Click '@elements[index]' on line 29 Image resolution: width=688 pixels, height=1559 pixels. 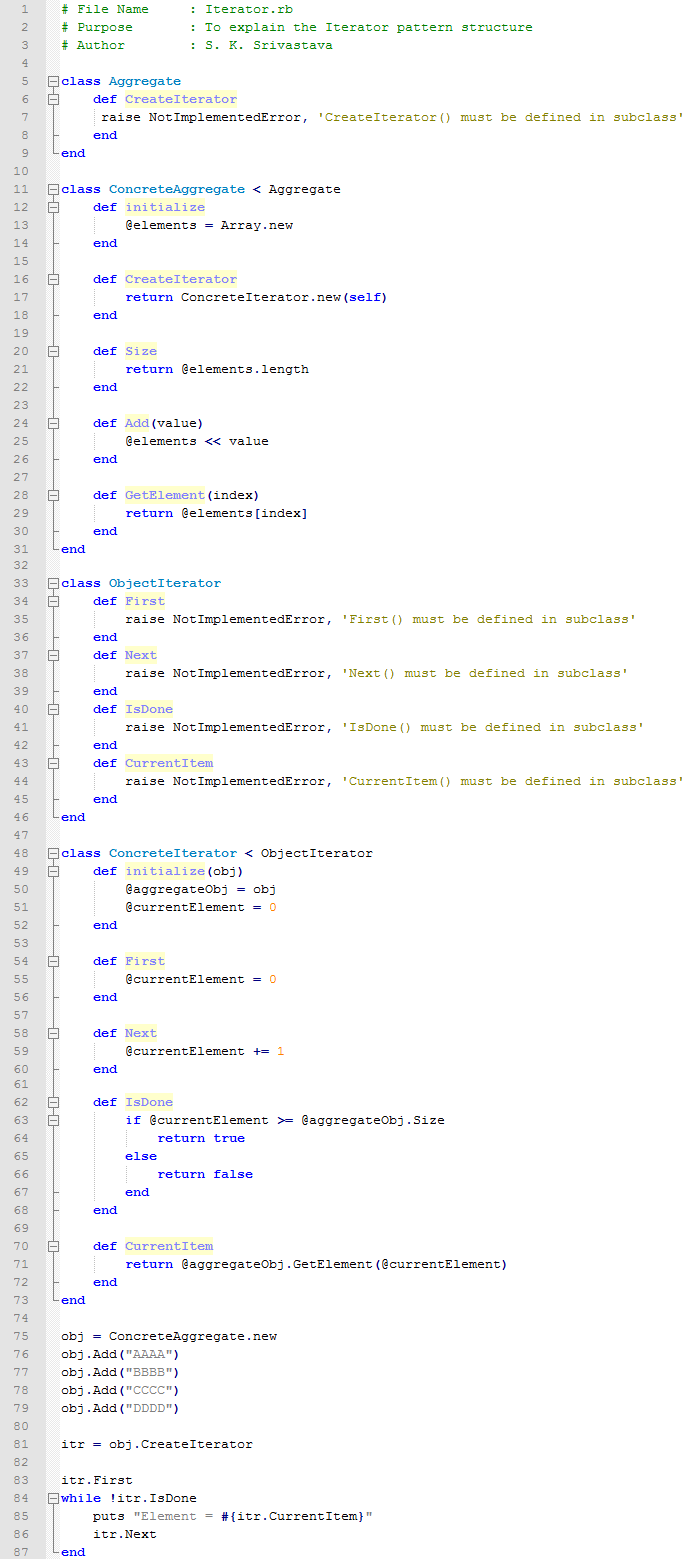pyautogui.click(x=245, y=513)
